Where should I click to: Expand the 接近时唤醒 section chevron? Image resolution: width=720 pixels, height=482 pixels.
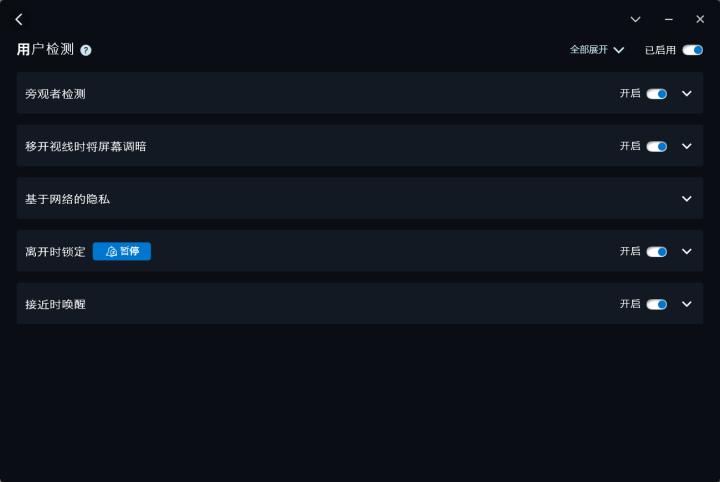tap(686, 304)
